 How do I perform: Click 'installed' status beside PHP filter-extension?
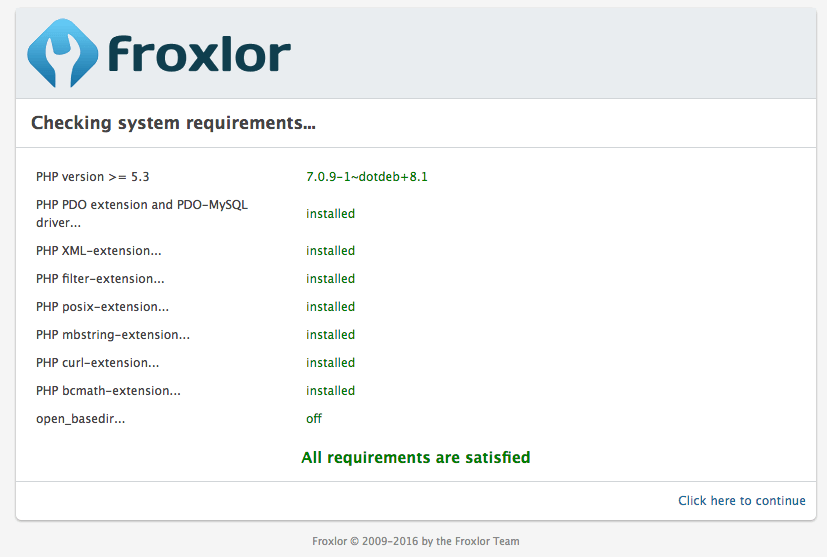[330, 279]
